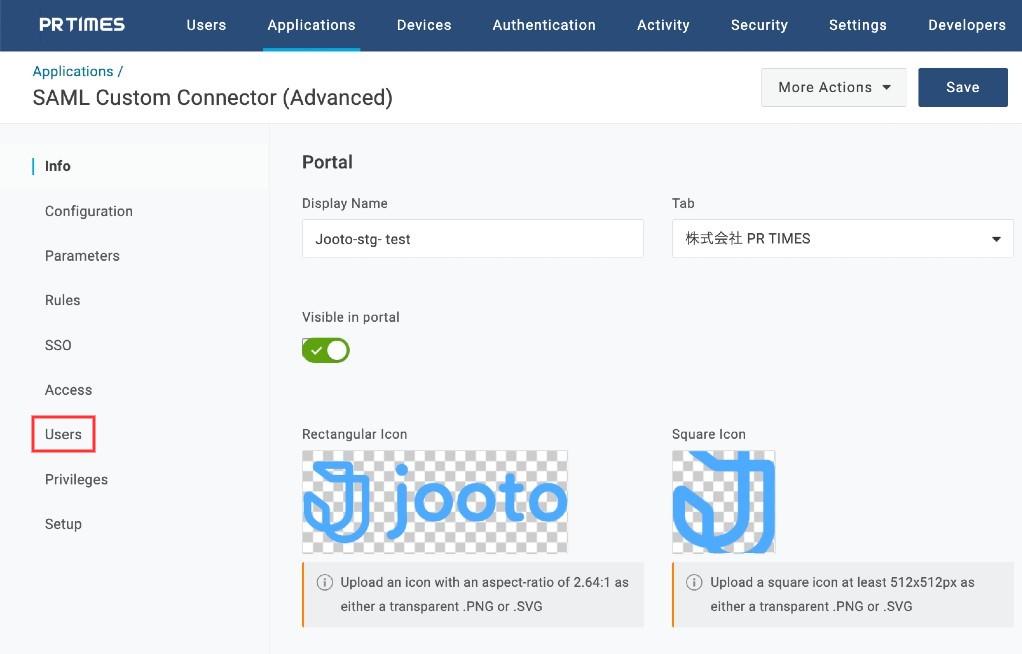Image resolution: width=1022 pixels, height=654 pixels.
Task: Click the rectangular Jooto icon image
Action: point(435,501)
